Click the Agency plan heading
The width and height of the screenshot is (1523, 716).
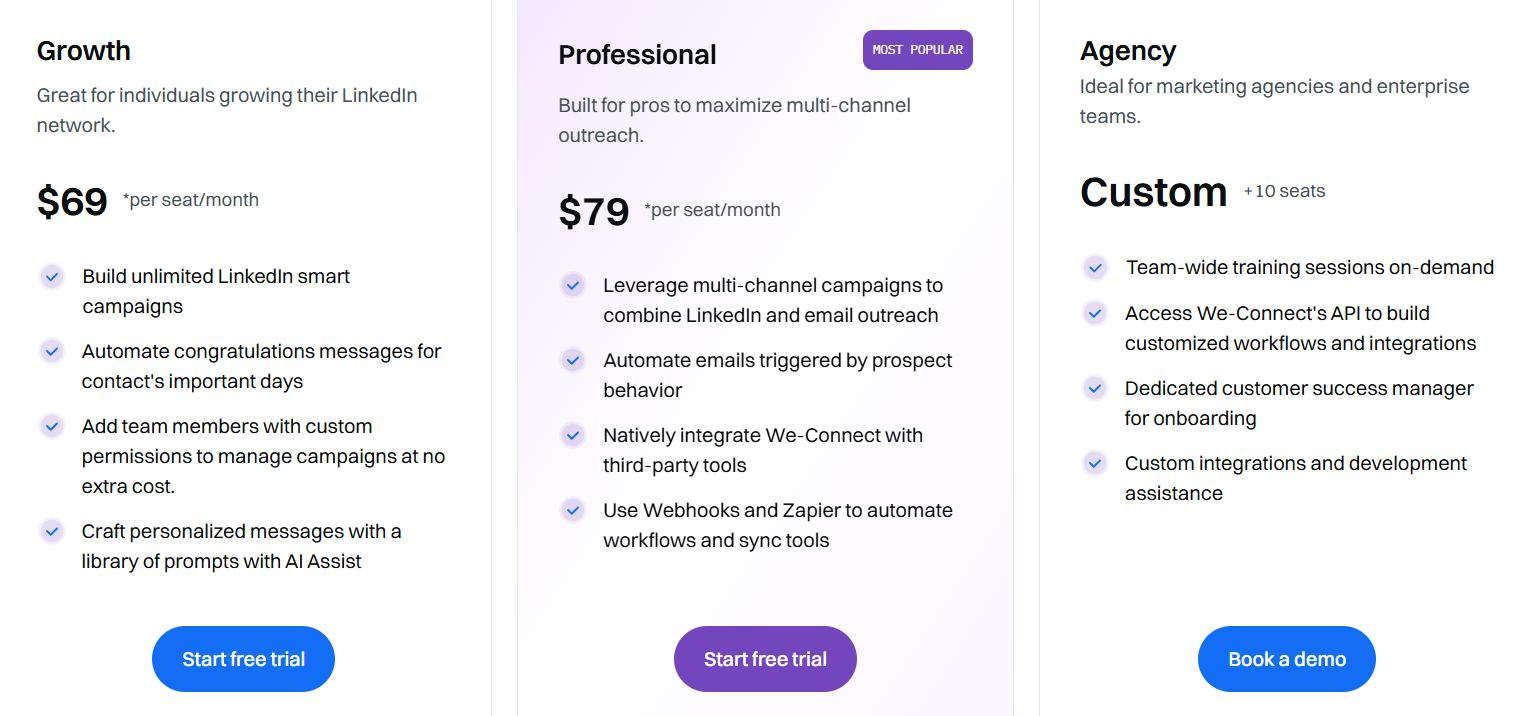pyautogui.click(x=1128, y=50)
